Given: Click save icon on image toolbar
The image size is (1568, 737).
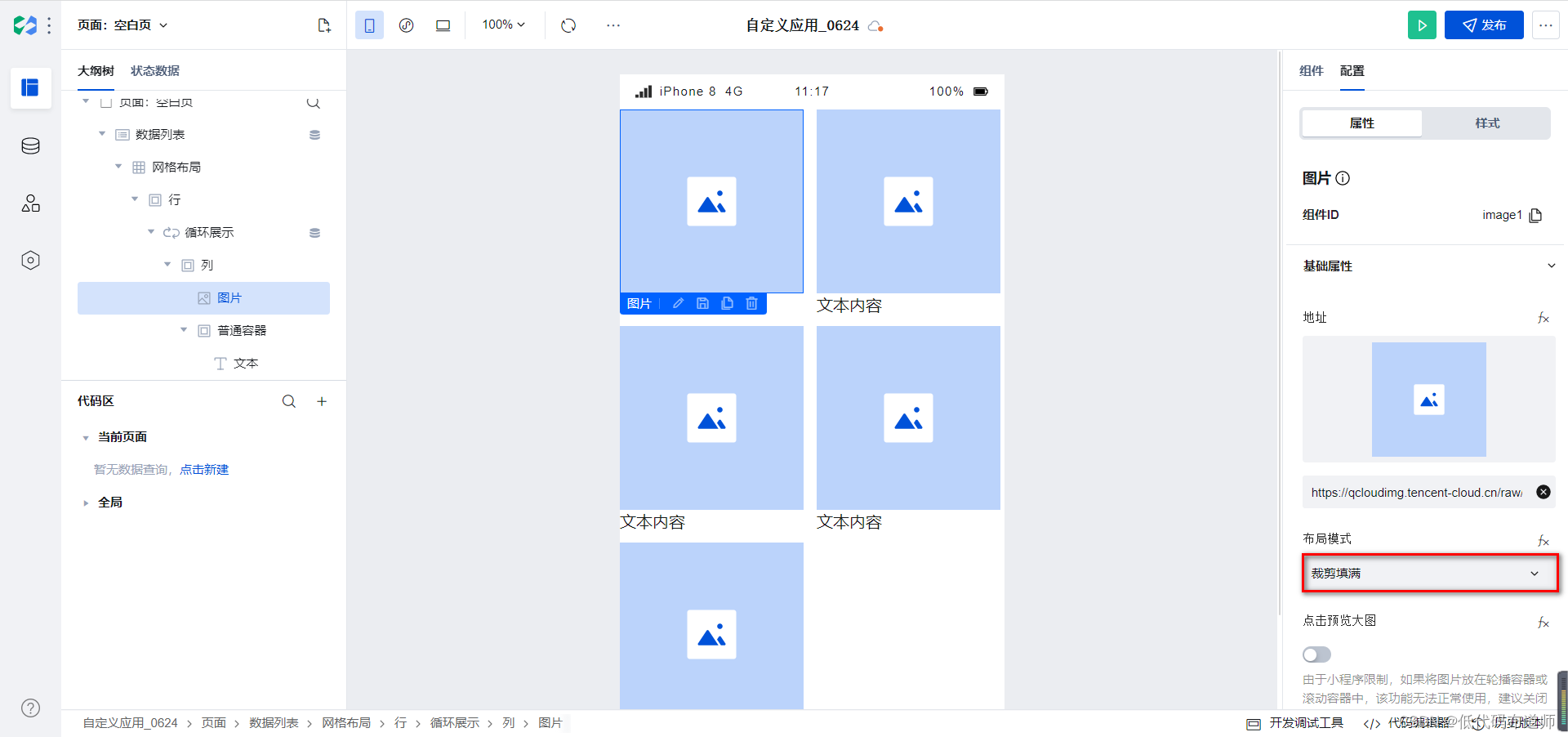Looking at the screenshot, I should click(x=702, y=304).
